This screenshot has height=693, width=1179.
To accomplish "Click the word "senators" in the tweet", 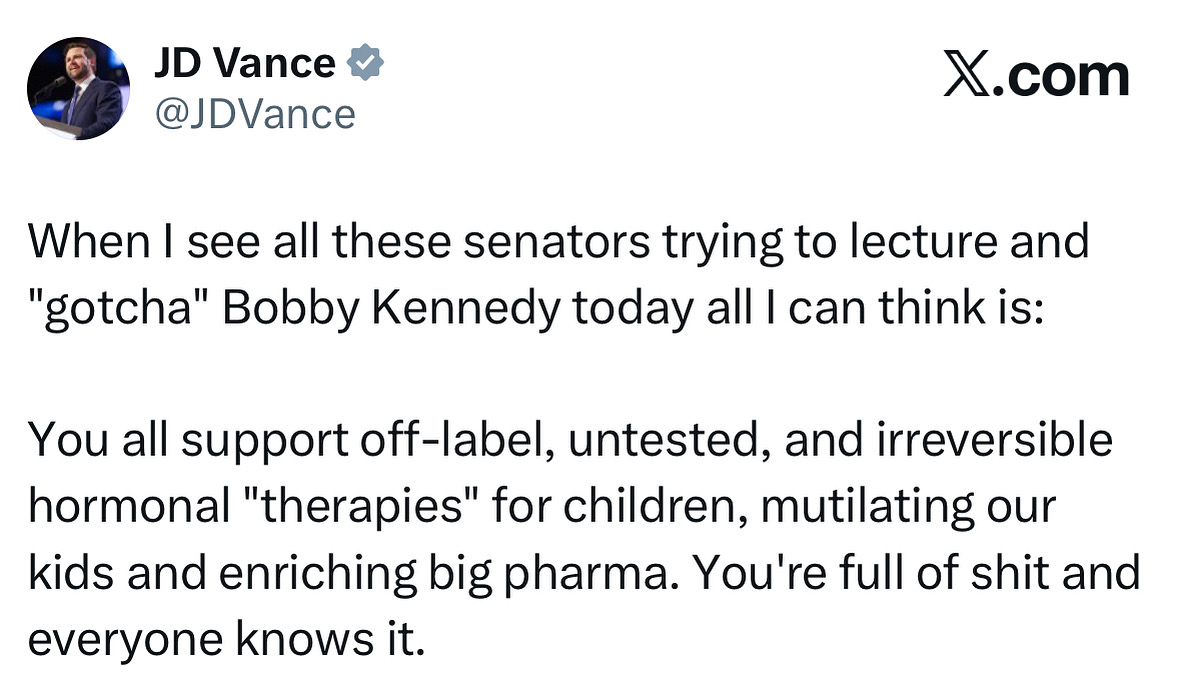I will tap(556, 242).
